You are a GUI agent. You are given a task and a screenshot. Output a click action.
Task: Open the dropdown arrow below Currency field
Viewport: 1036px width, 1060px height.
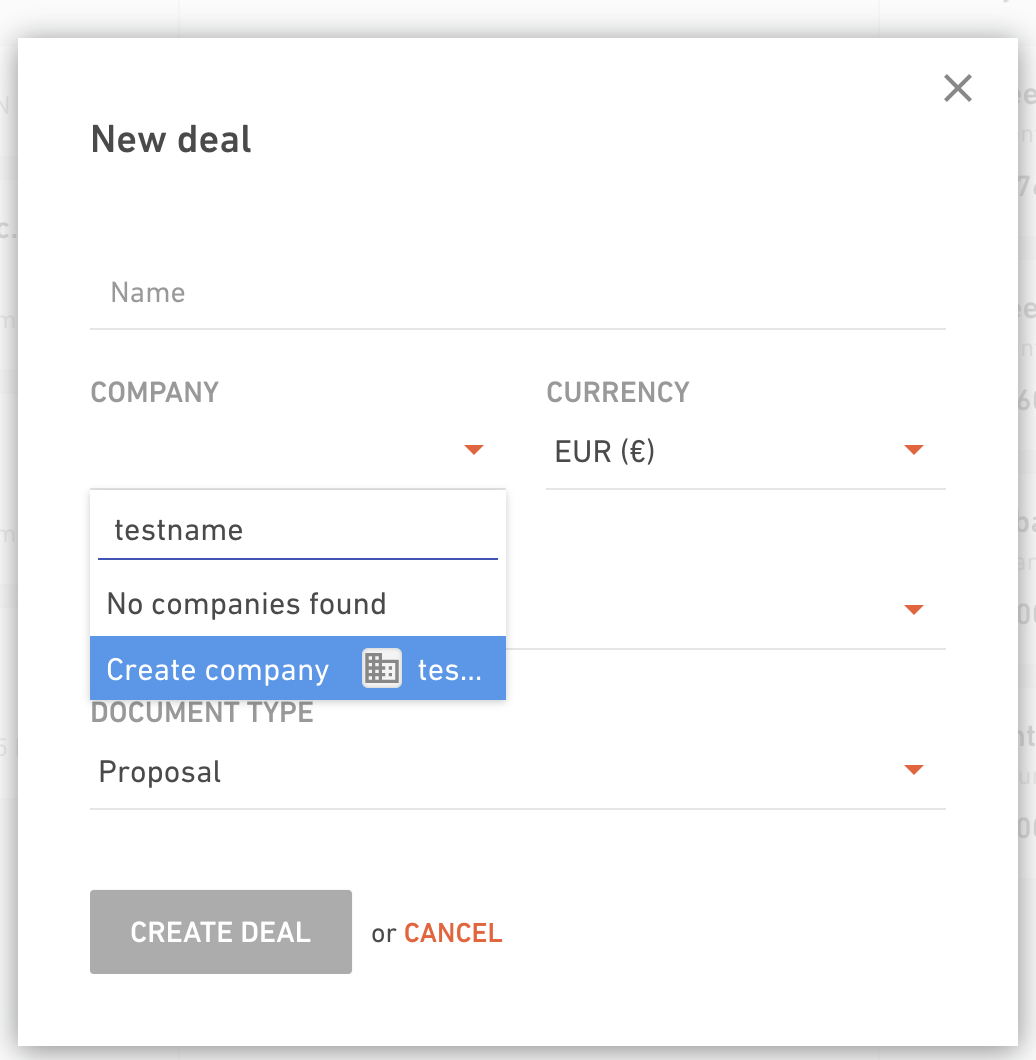click(914, 610)
